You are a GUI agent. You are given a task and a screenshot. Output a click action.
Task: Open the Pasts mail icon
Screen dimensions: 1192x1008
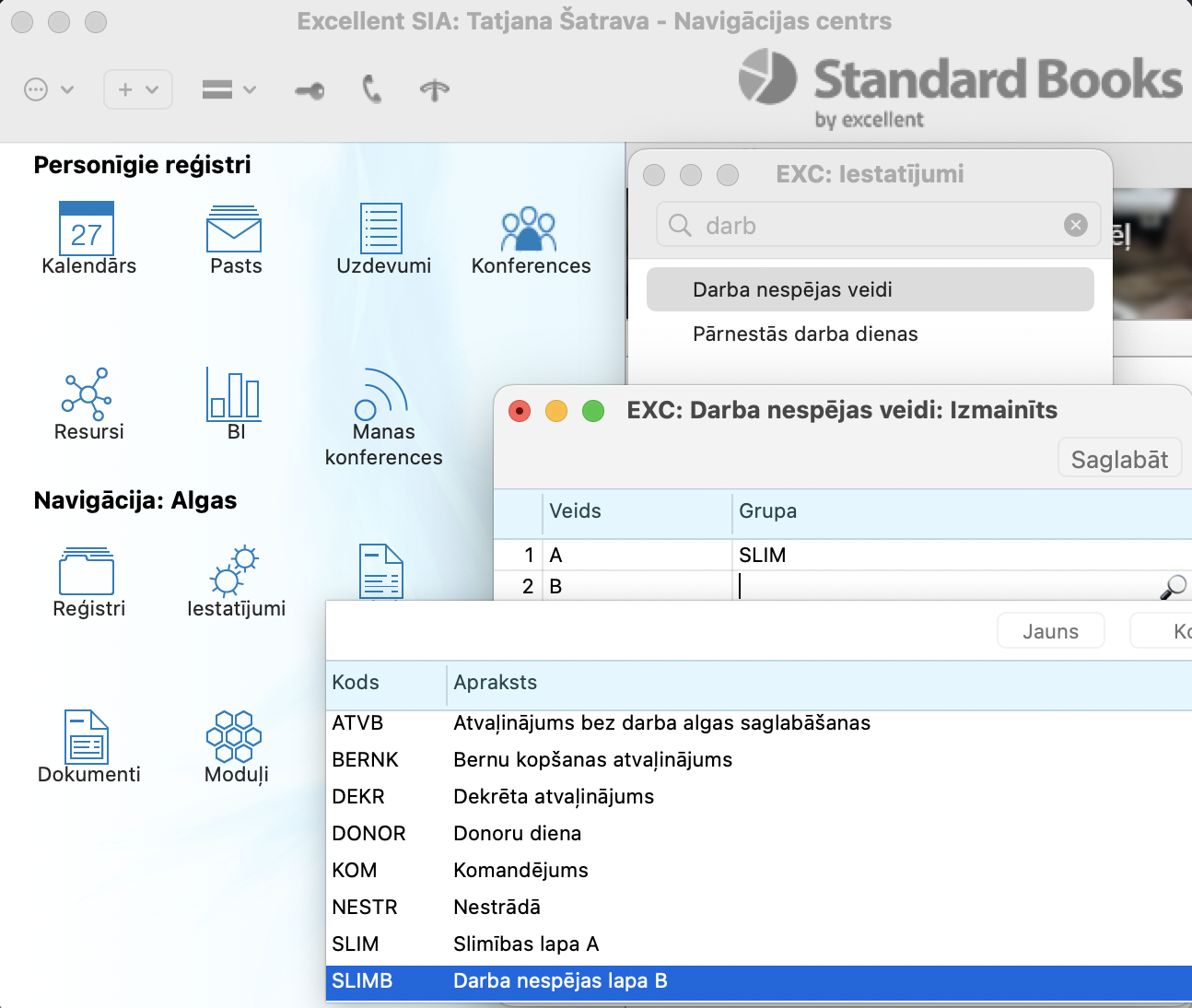(234, 229)
